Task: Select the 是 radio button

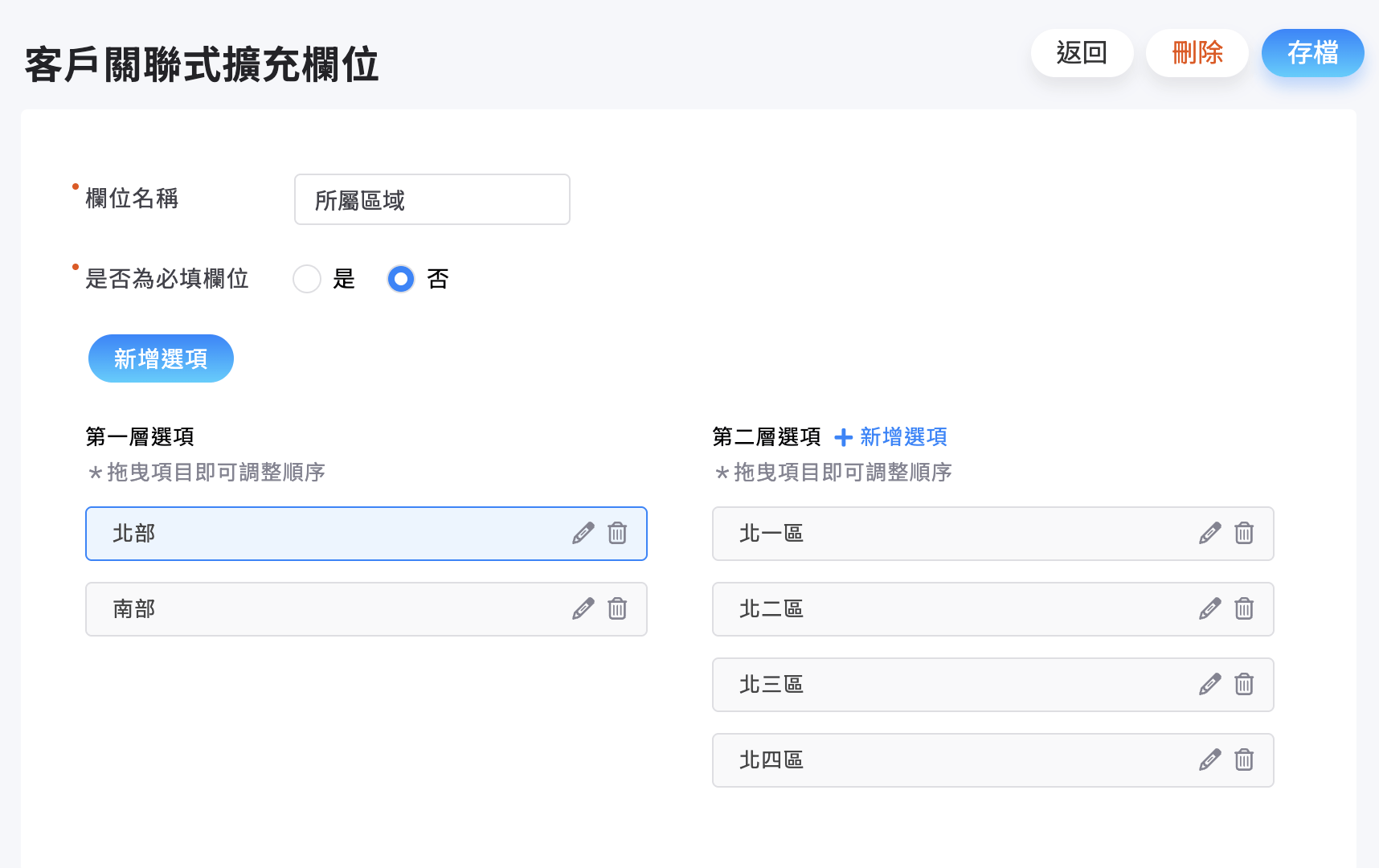Action: coord(306,279)
